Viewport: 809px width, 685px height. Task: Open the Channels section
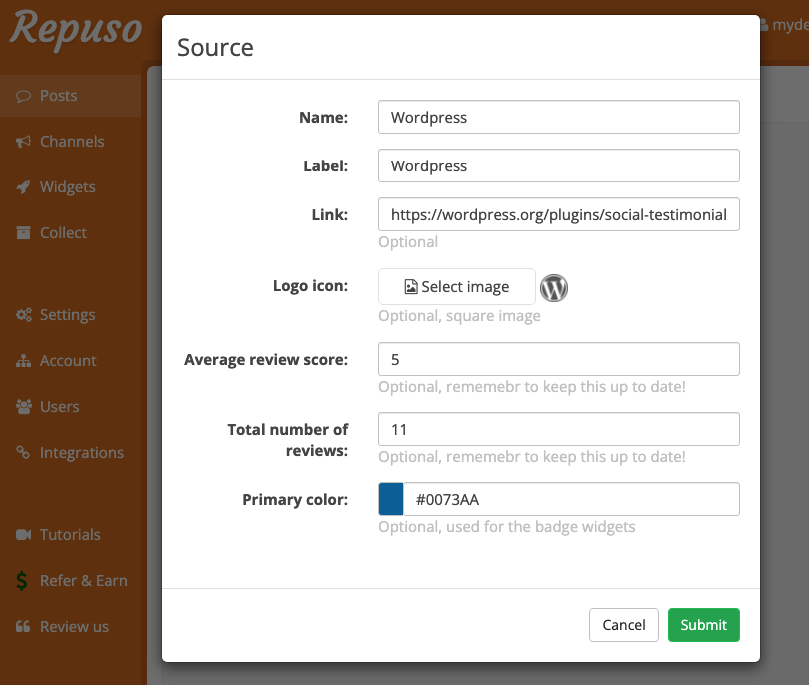pyautogui.click(x=70, y=141)
